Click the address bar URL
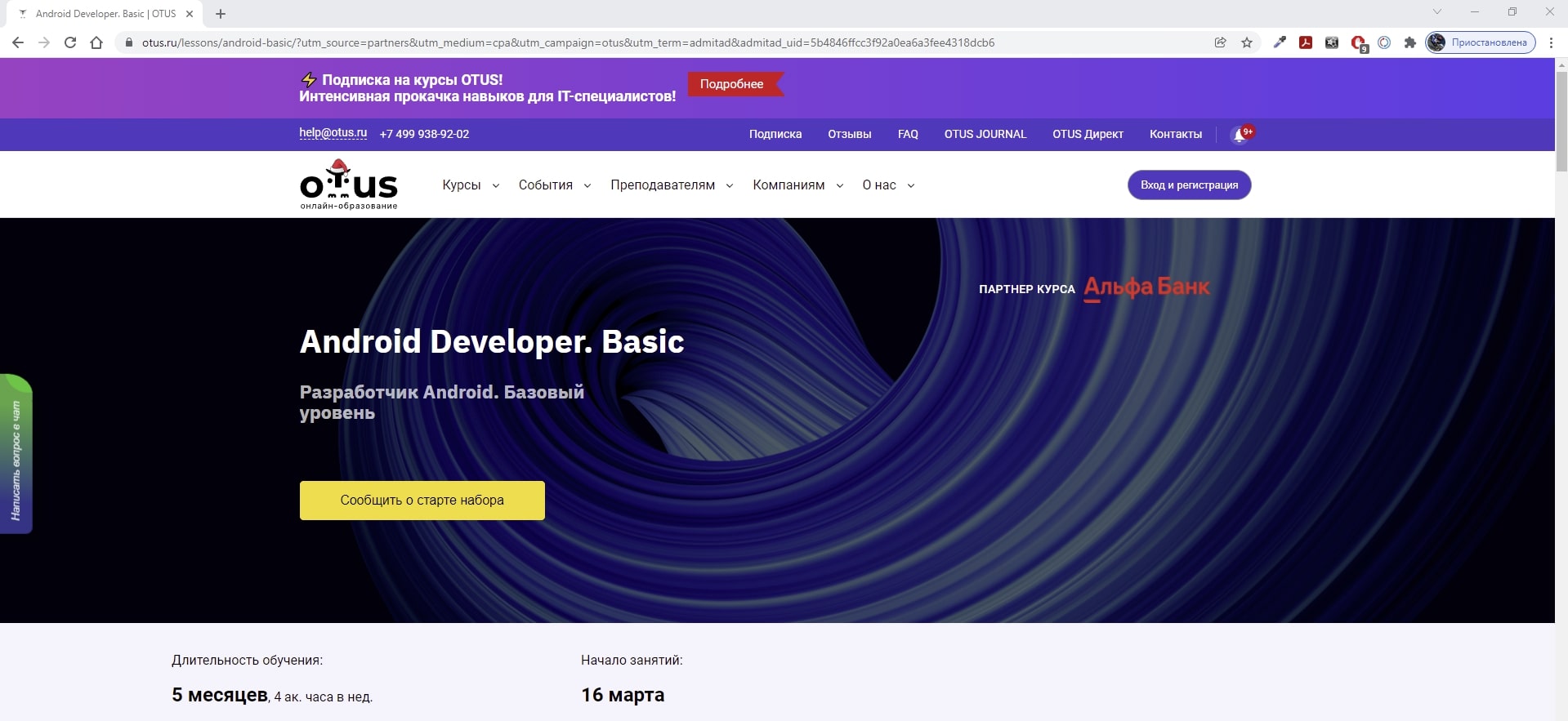Viewport: 1568px width, 721px height. click(568, 42)
